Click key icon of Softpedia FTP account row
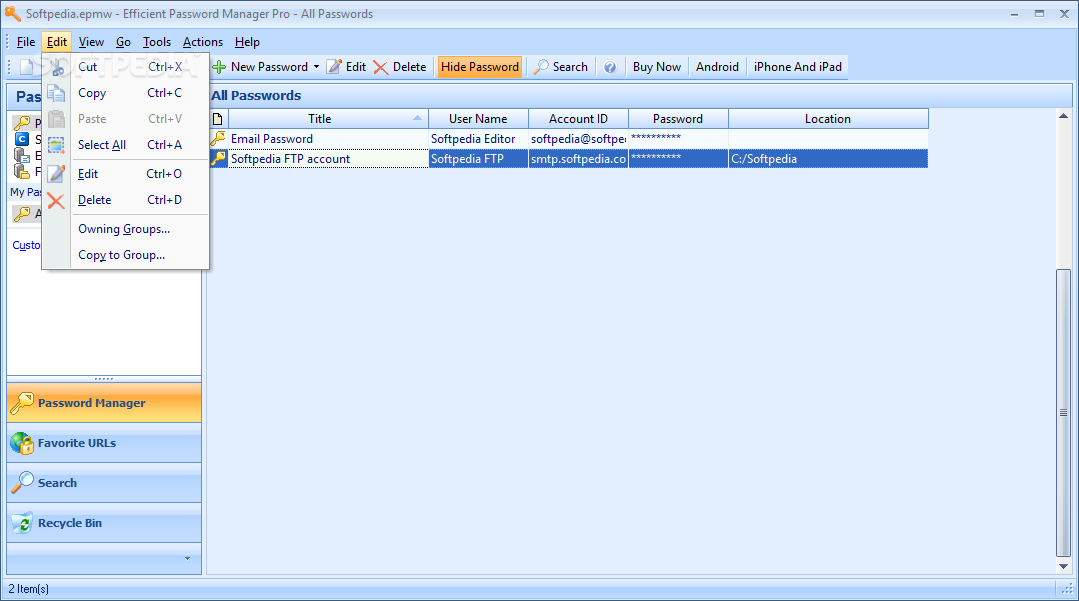This screenshot has width=1079, height=601. click(x=218, y=158)
